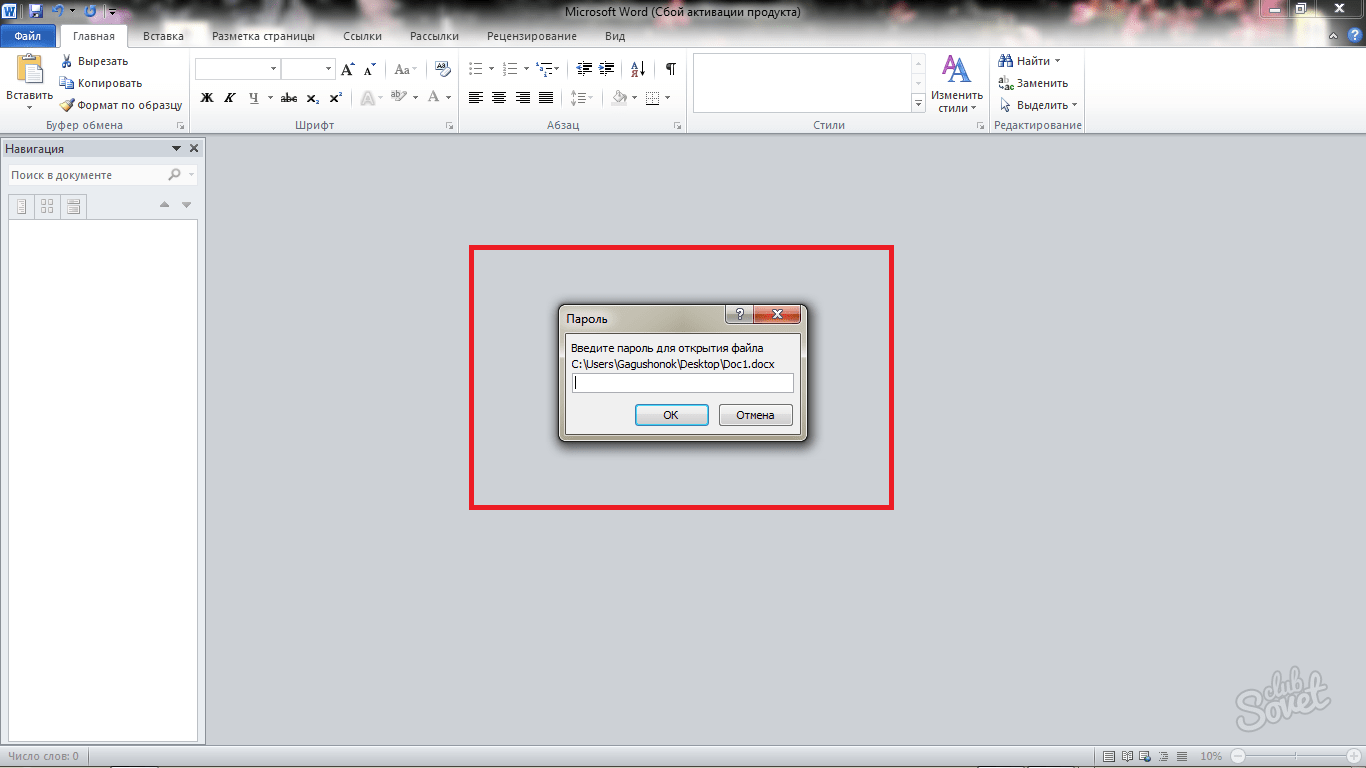The height and width of the screenshot is (768, 1366).
Task: Open the Insert (Вставка) ribbon tab
Action: (163, 36)
